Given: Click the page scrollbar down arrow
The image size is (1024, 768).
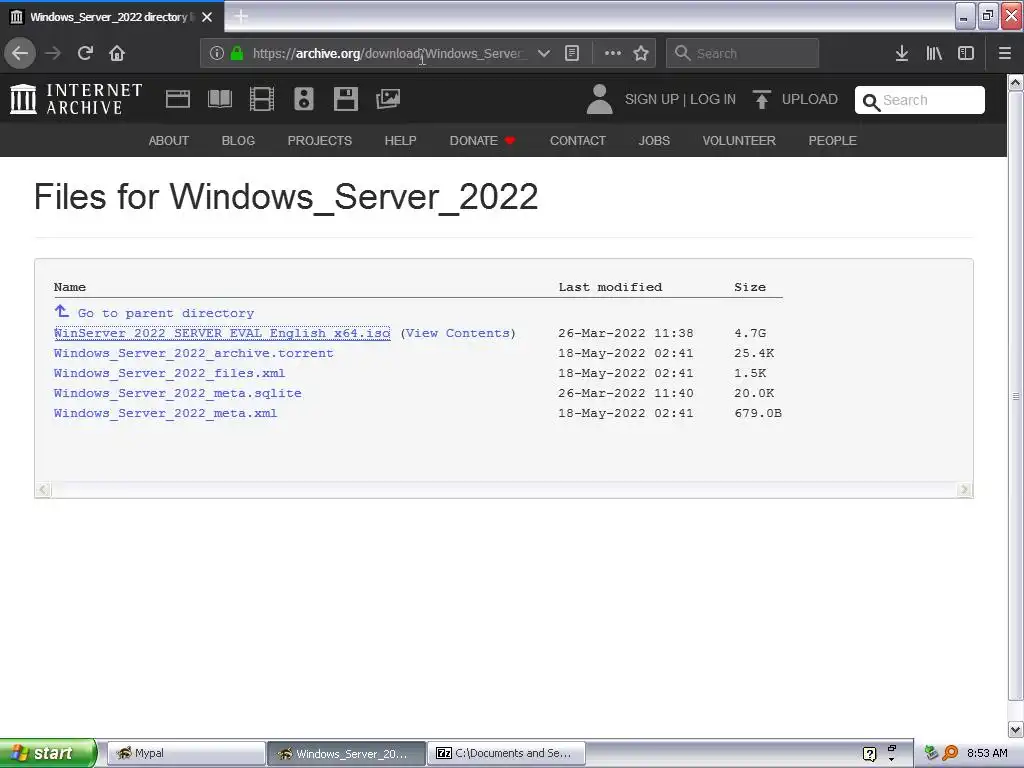Looking at the screenshot, I should coord(1016,729).
